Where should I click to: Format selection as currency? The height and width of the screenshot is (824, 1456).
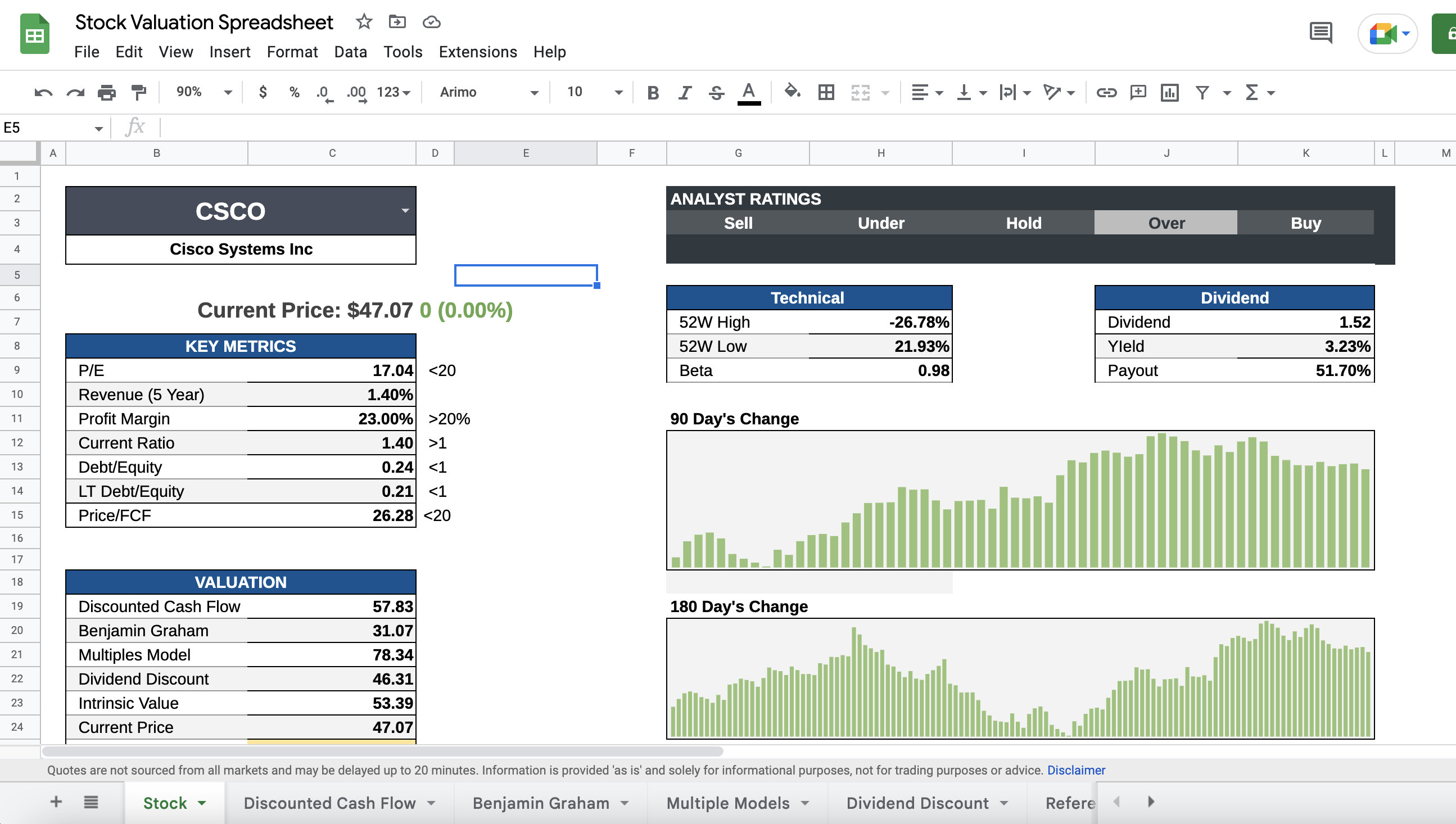(263, 92)
